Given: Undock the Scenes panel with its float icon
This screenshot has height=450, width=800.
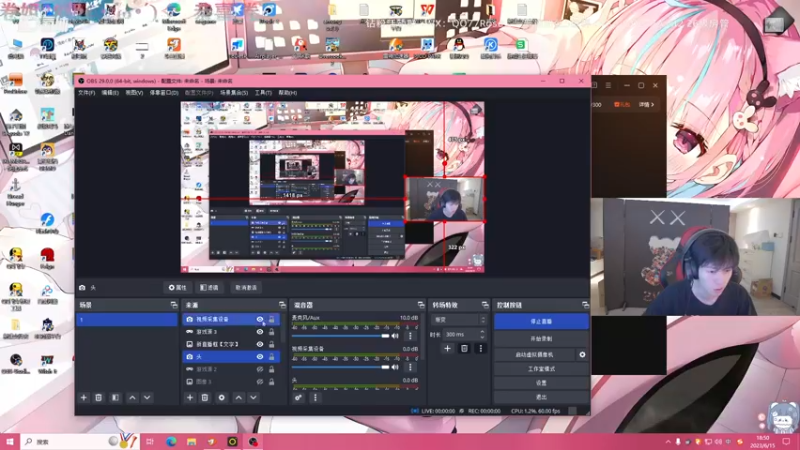Looking at the screenshot, I should (x=173, y=305).
